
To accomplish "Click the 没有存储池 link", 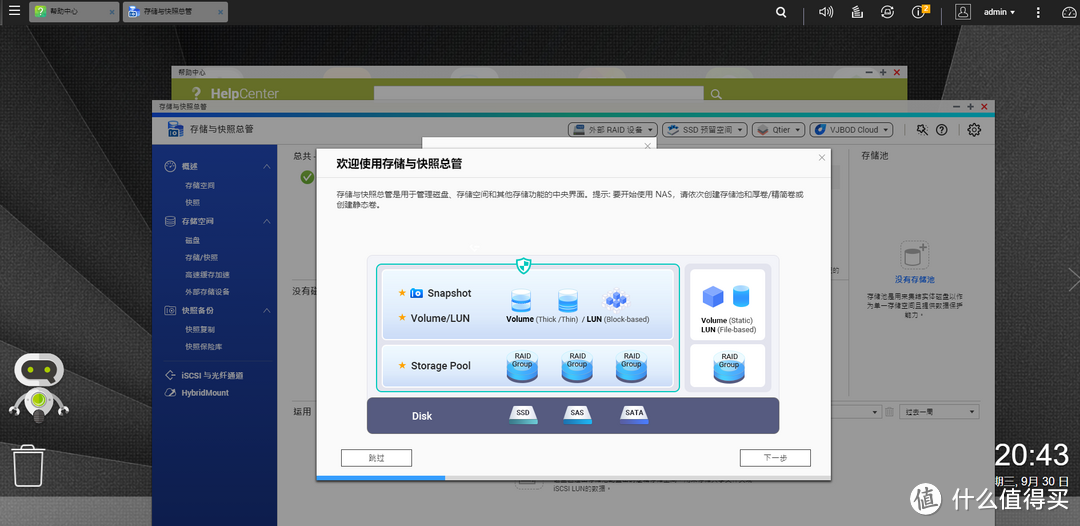I will pos(914,280).
